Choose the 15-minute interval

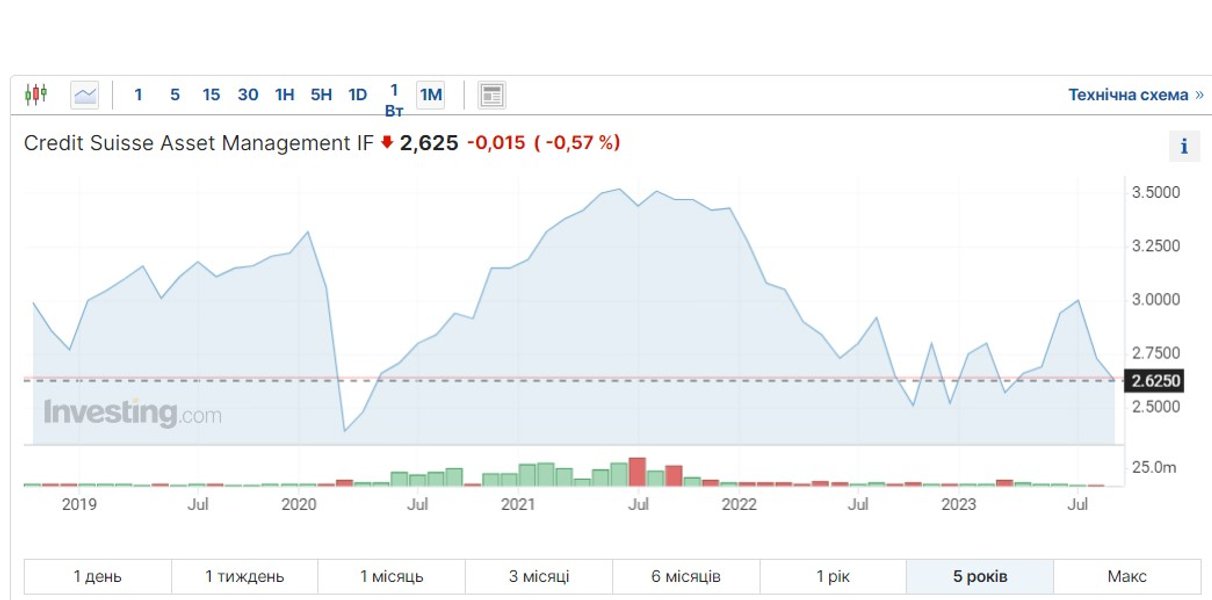(x=211, y=95)
